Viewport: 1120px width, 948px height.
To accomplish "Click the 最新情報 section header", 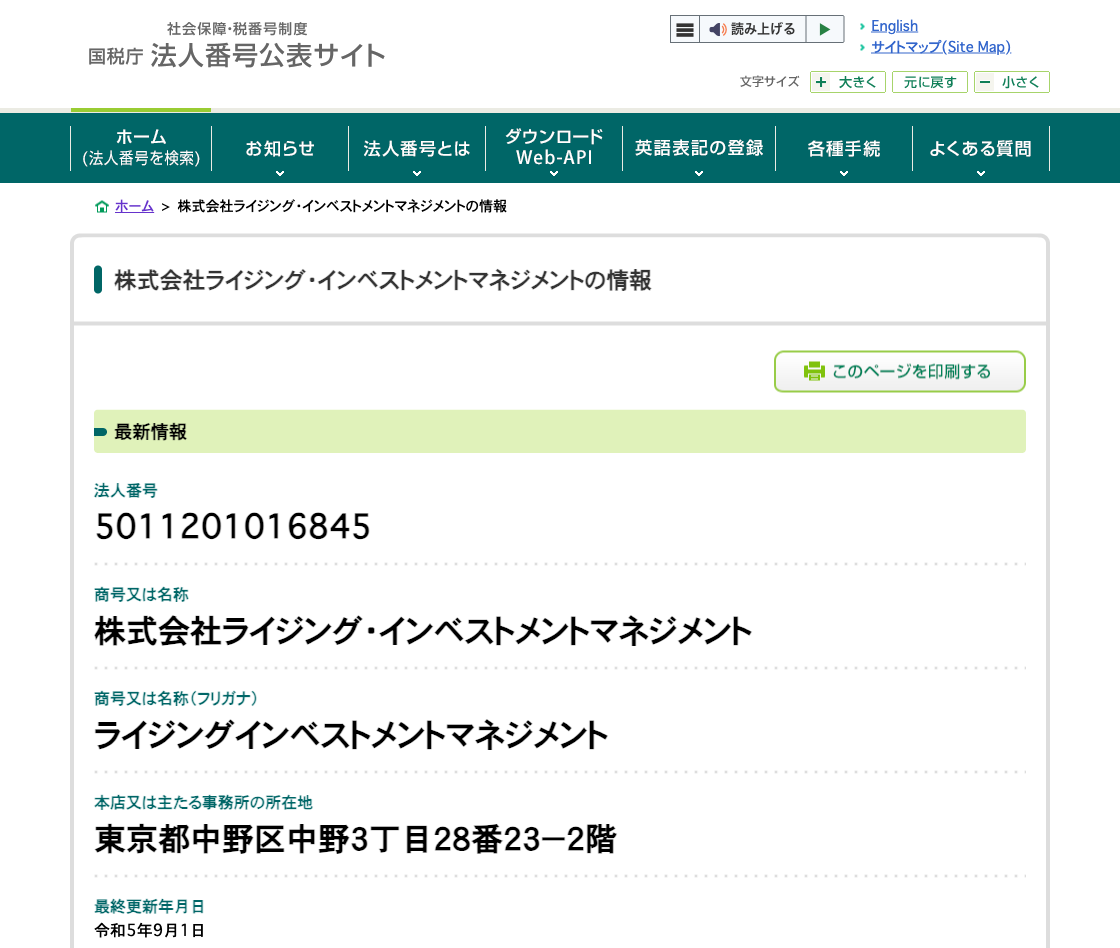I will 560,431.
